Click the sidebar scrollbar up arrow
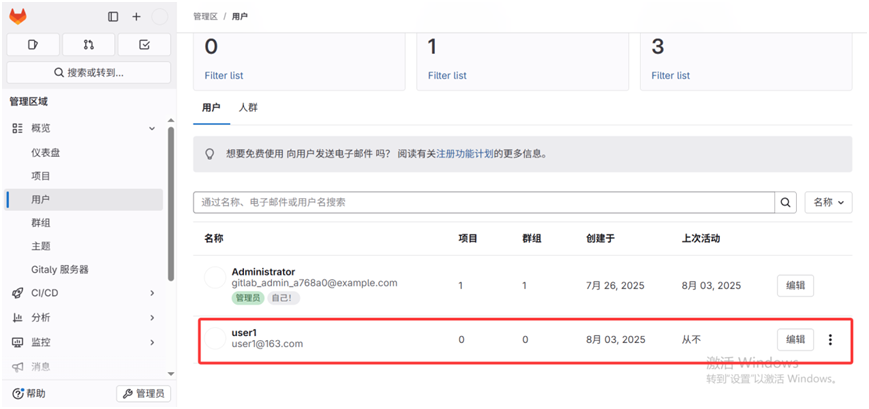 click(171, 120)
